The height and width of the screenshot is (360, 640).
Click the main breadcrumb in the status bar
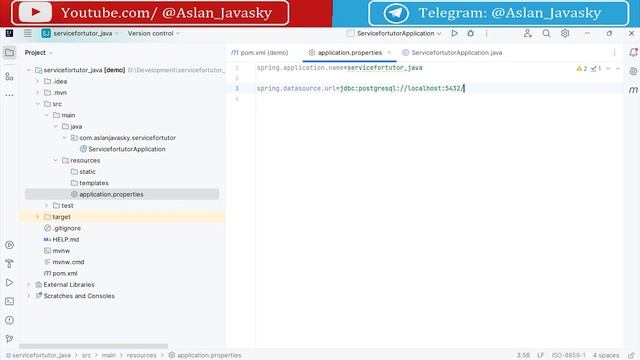pos(109,356)
